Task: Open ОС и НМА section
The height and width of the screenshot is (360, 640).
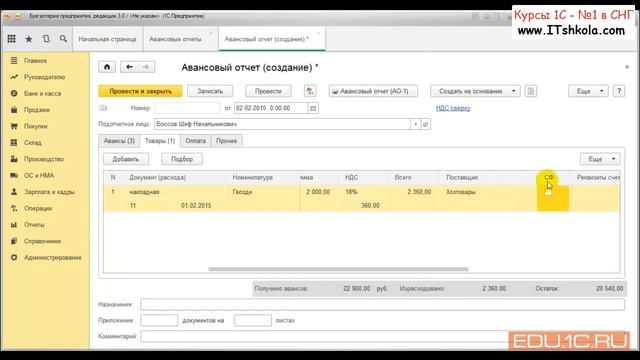Action: (x=39, y=175)
